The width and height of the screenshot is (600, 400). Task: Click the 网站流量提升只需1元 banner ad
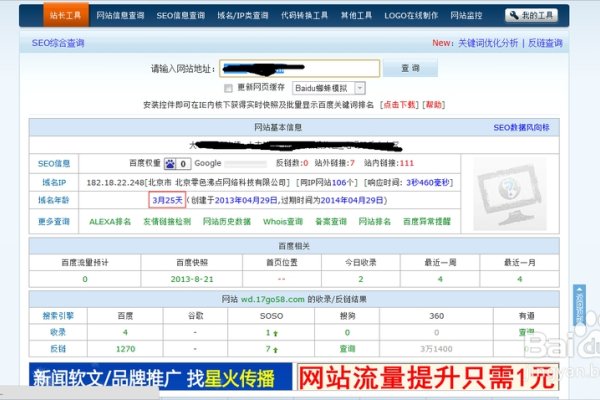(x=428, y=377)
